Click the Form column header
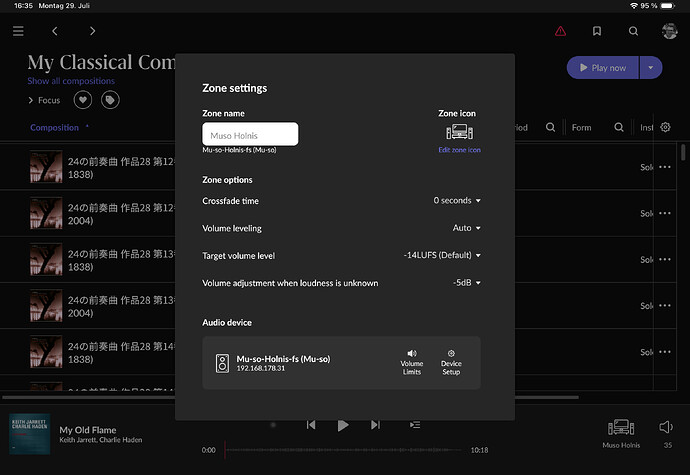Viewport: 690px width, 475px height. click(581, 128)
